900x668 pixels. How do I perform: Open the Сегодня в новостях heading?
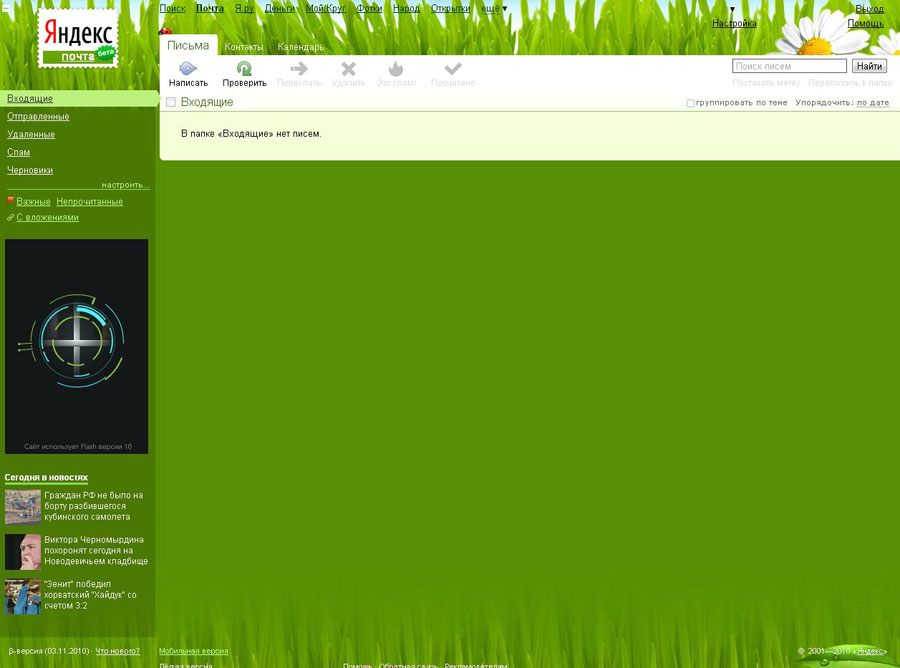(x=46, y=477)
